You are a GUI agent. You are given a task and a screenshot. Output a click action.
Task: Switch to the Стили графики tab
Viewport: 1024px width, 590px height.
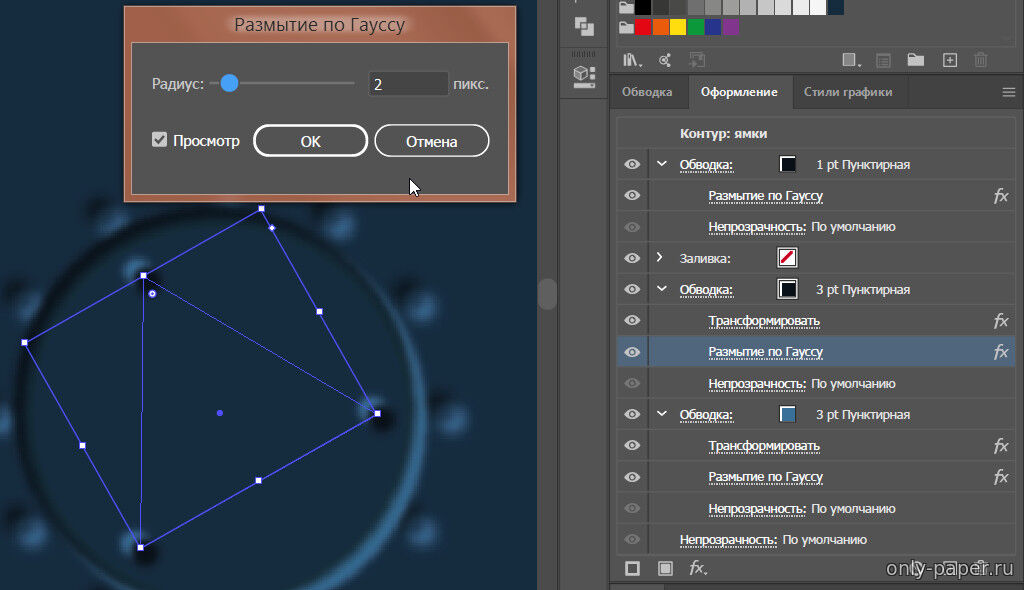[x=848, y=92]
